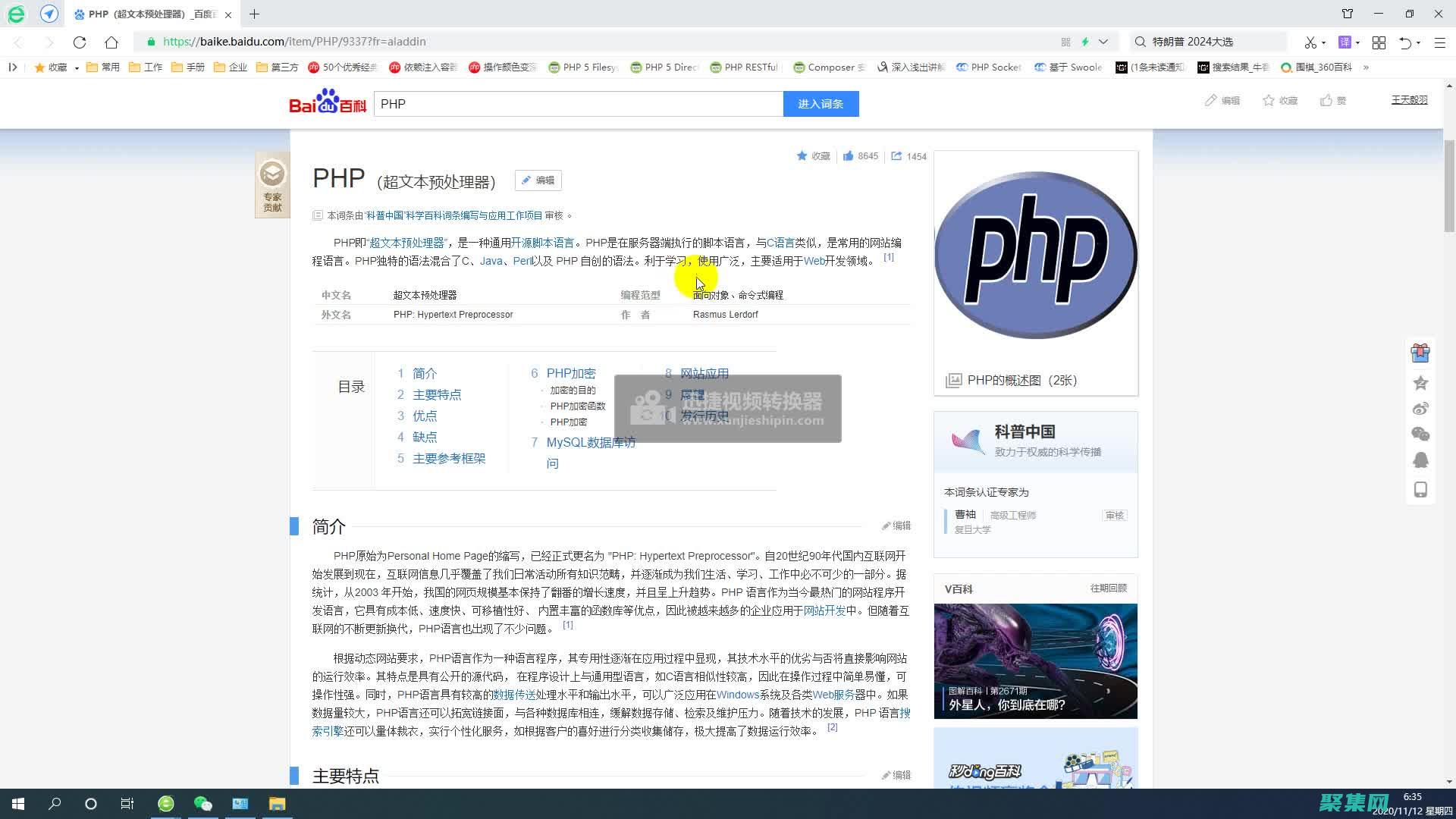The height and width of the screenshot is (819, 1456).
Task: Open the translate tool in the toolbar
Action: click(1345, 42)
